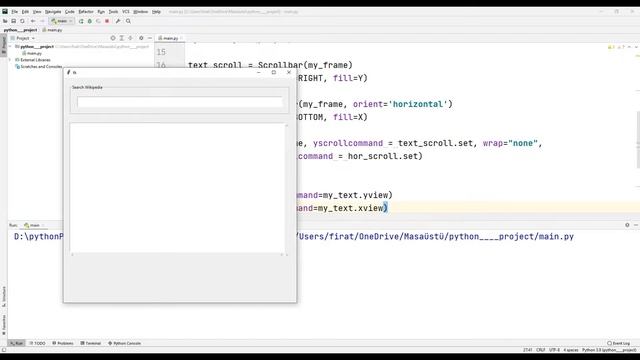Click the Python interpreter status bar entry

[x=609, y=350]
